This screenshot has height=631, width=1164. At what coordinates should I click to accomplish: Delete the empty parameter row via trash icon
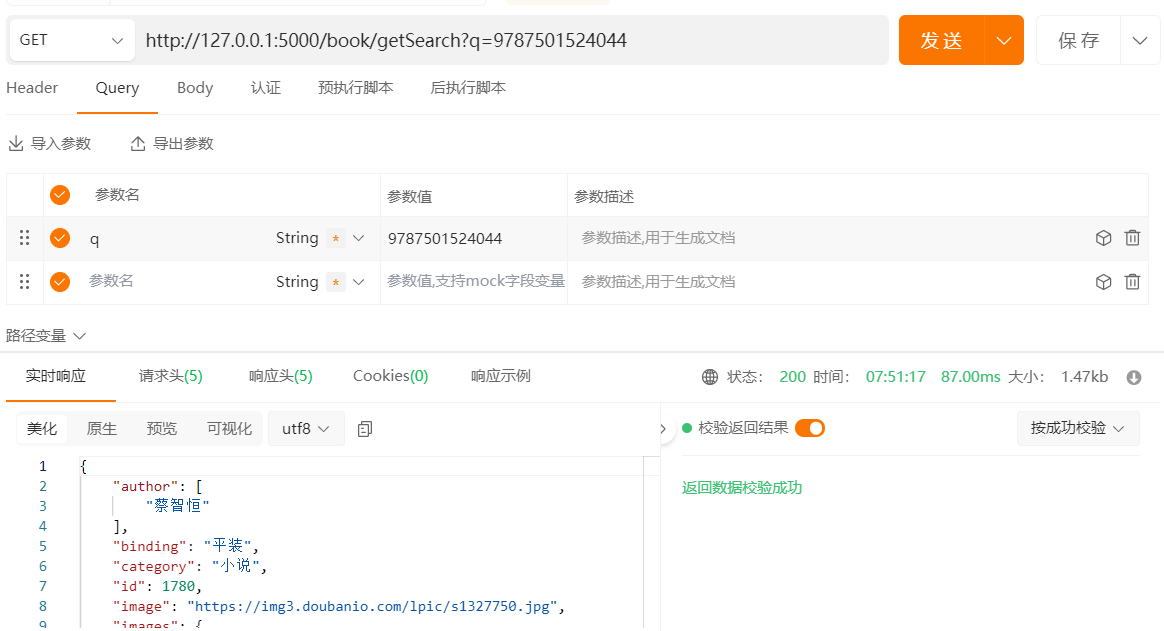[1132, 281]
